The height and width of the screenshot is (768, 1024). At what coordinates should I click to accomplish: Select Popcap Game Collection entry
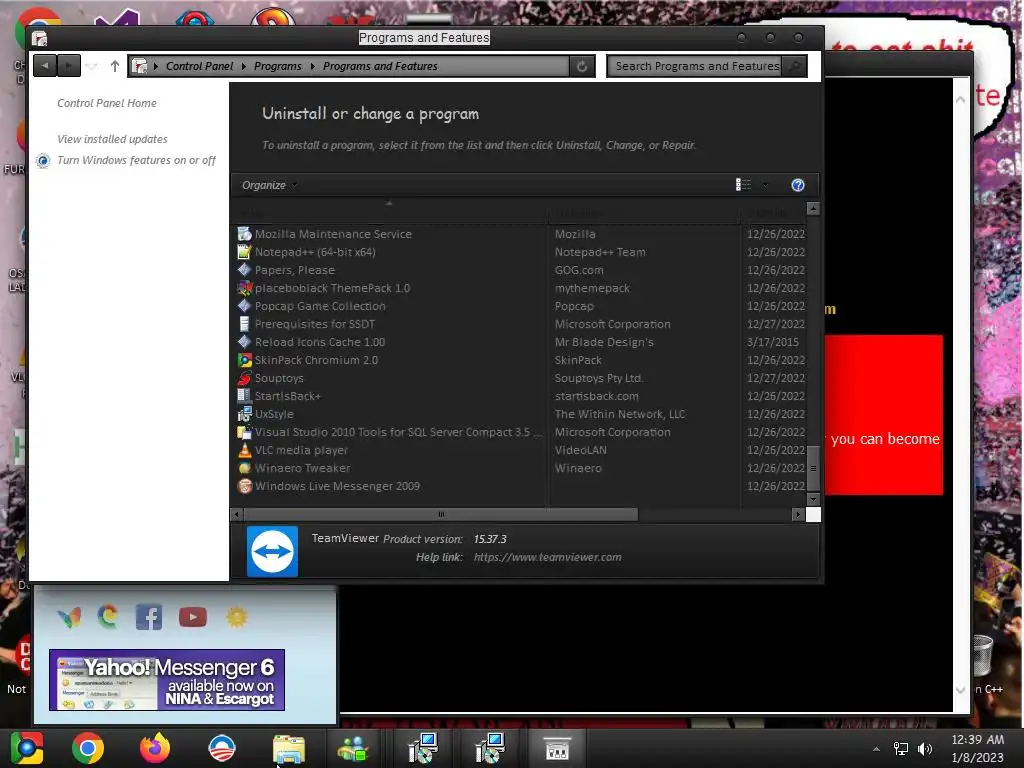tap(320, 306)
